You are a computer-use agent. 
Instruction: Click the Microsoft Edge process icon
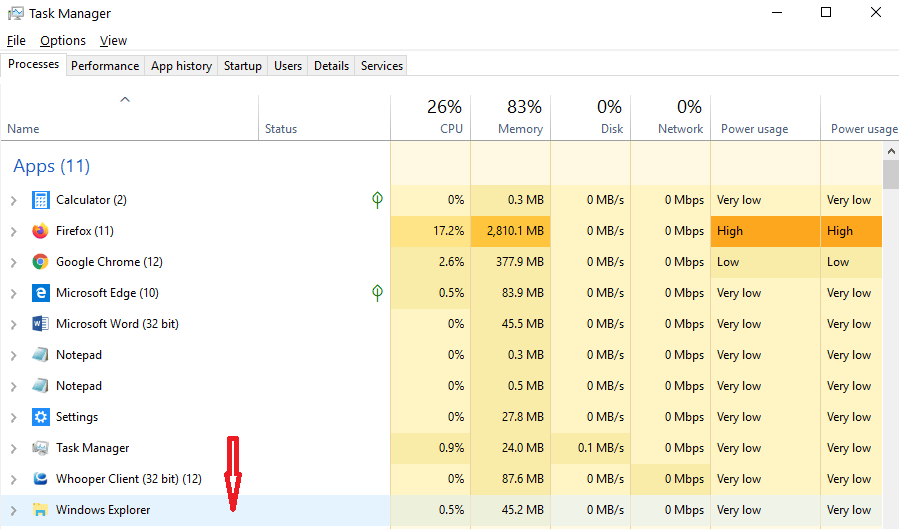click(x=40, y=293)
